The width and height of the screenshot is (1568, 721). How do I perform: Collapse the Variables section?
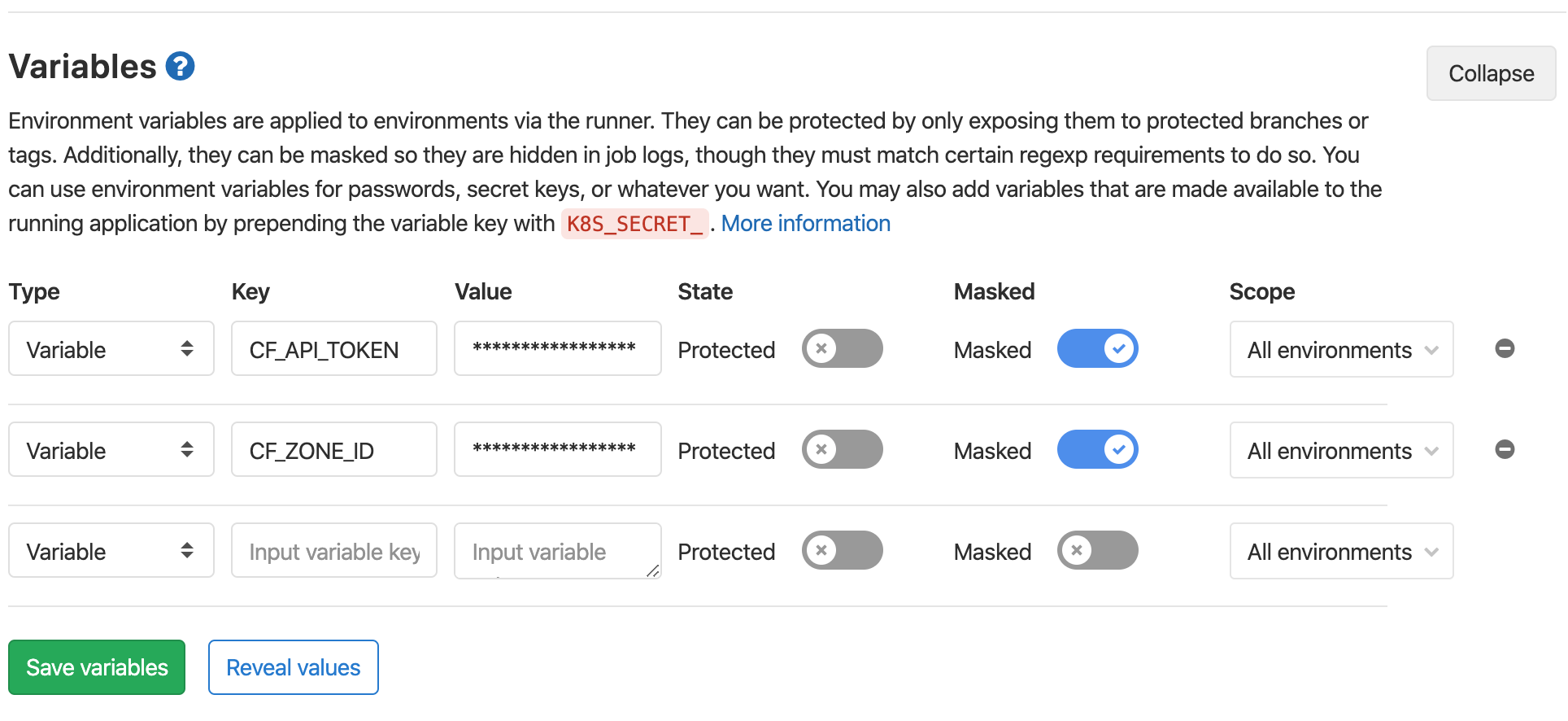[1490, 73]
